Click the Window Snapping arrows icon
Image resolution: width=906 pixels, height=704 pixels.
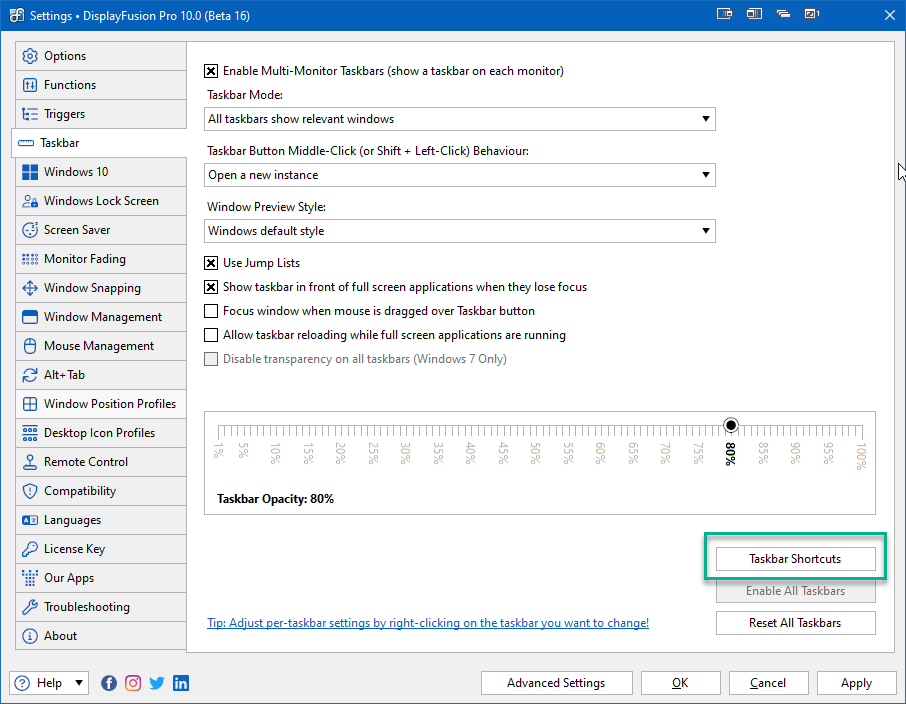29,288
